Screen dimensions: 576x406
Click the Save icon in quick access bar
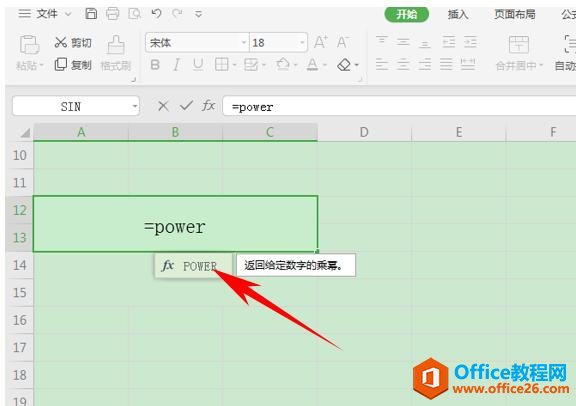(x=91, y=14)
